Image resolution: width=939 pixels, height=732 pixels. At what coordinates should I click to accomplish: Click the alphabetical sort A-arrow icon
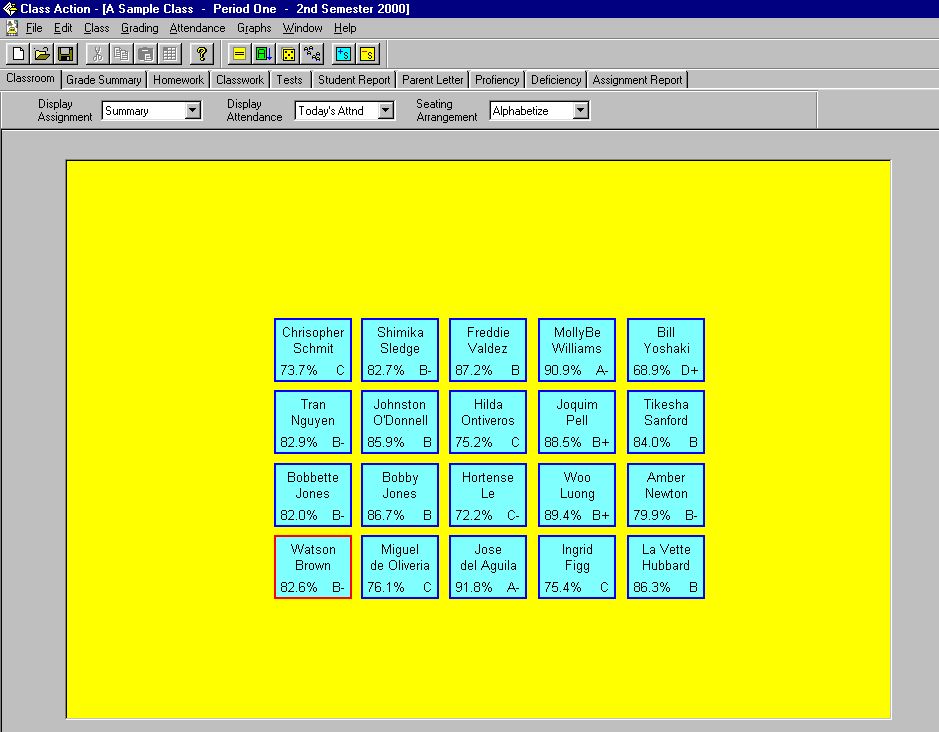pos(263,54)
